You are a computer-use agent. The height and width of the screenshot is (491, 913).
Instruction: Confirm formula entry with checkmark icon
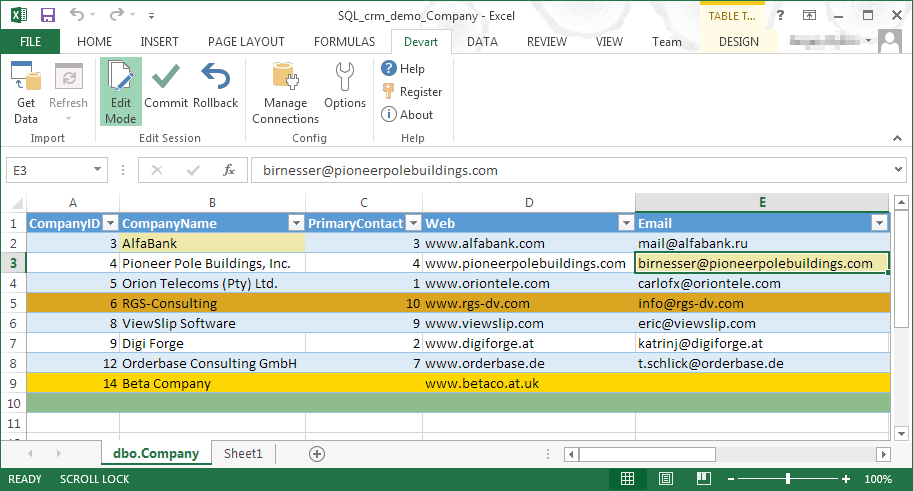(x=193, y=170)
